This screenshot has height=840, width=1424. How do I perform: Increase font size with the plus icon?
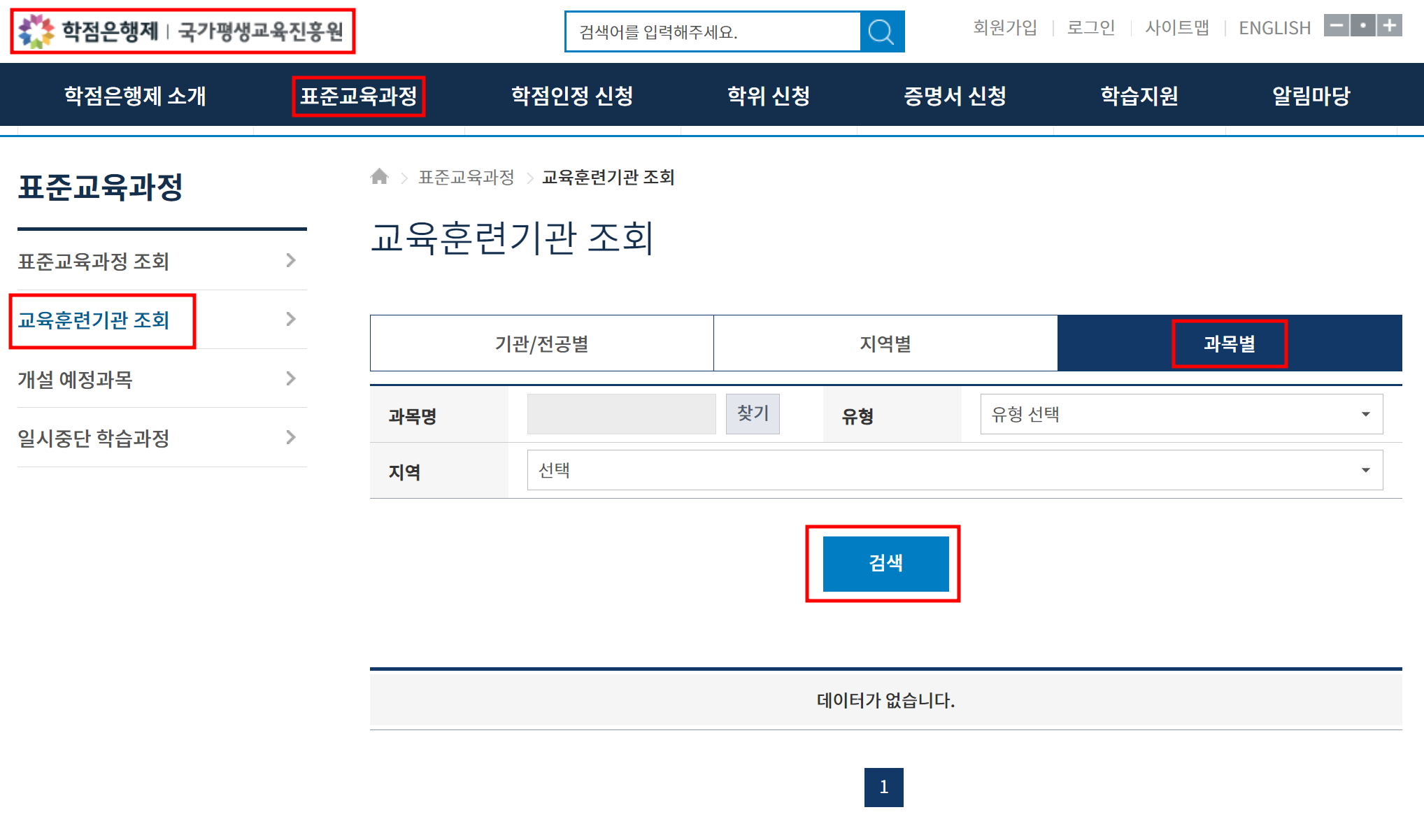tap(1389, 25)
